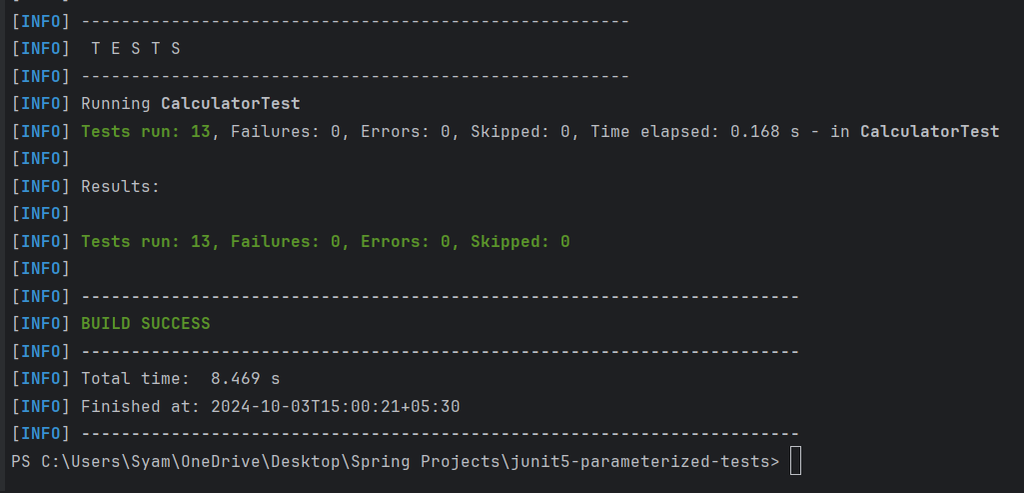
Task: Click the test summary line below Results
Action: (325, 241)
